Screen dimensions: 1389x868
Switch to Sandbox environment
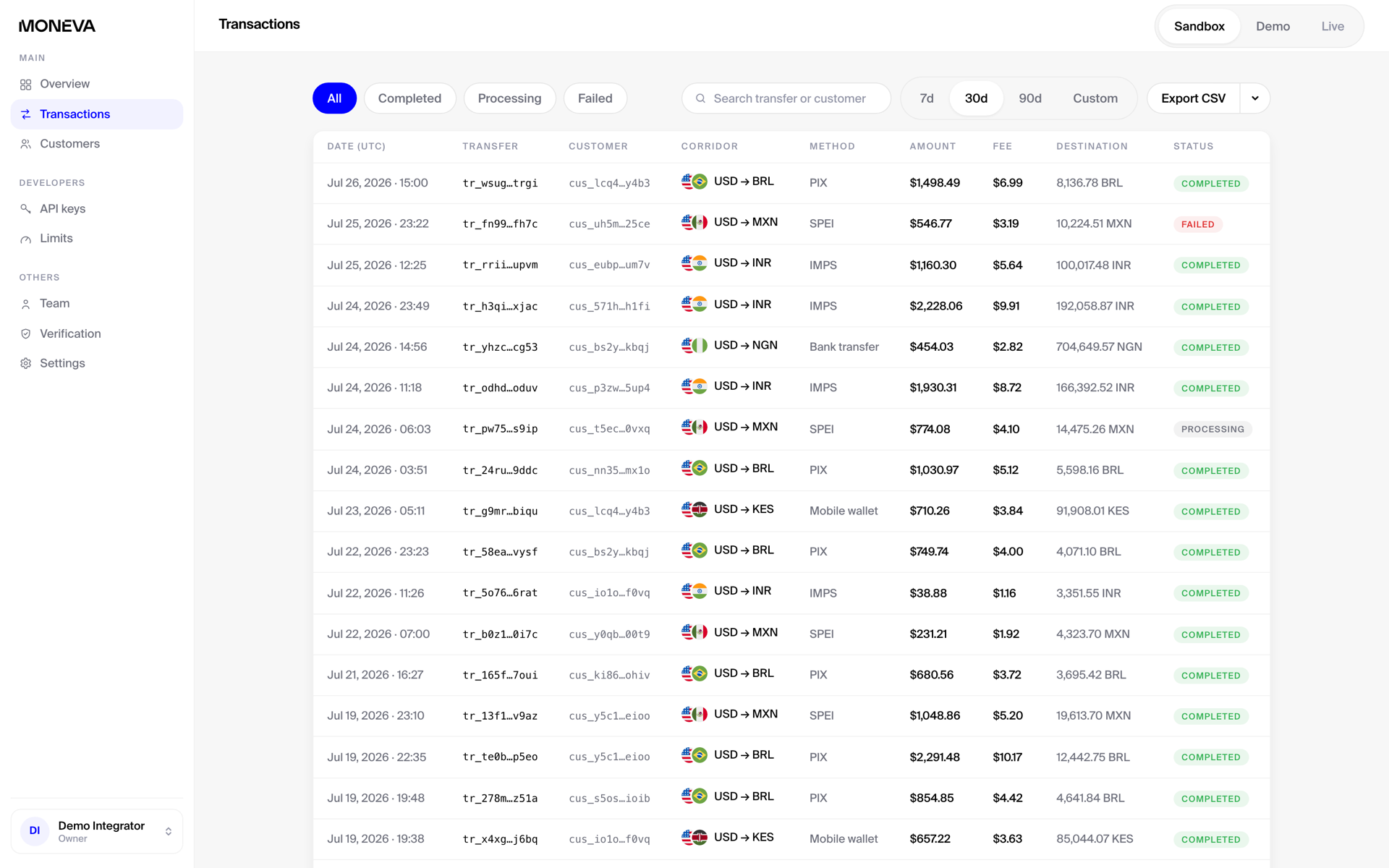pyautogui.click(x=1199, y=26)
